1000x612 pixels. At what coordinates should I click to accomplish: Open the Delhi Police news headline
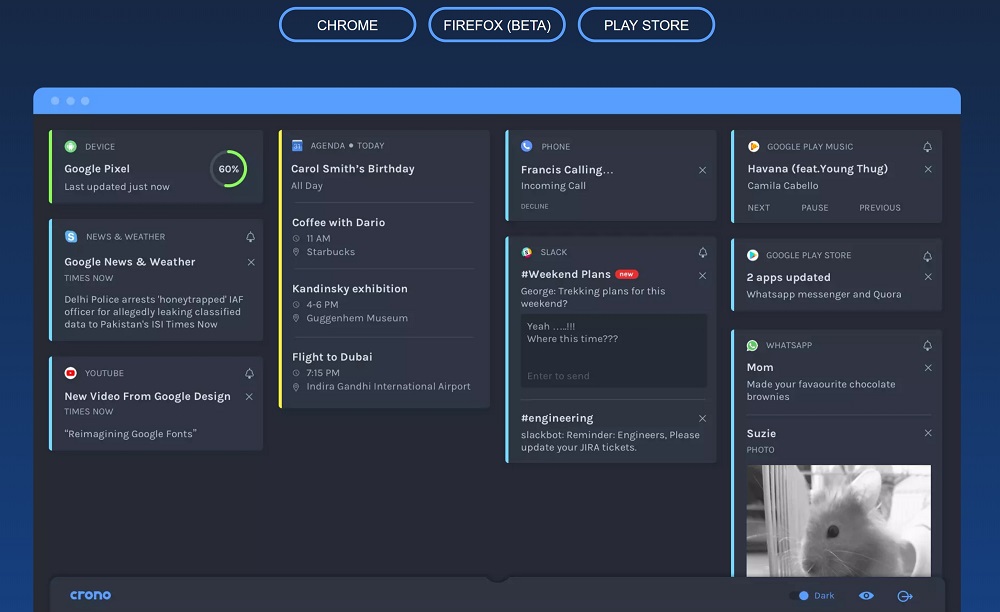coord(154,312)
